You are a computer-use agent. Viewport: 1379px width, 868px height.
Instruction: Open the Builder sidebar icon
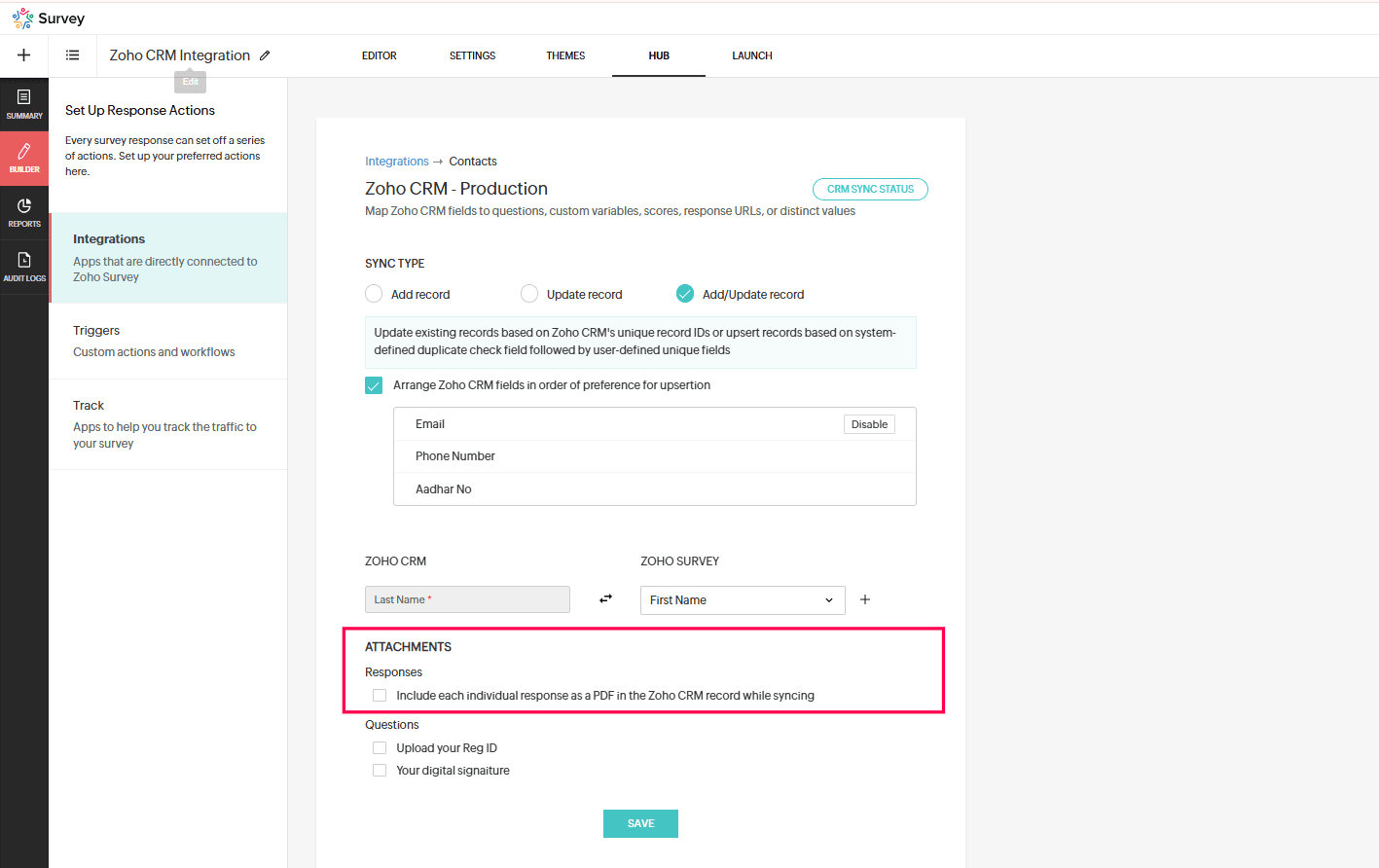(x=24, y=159)
